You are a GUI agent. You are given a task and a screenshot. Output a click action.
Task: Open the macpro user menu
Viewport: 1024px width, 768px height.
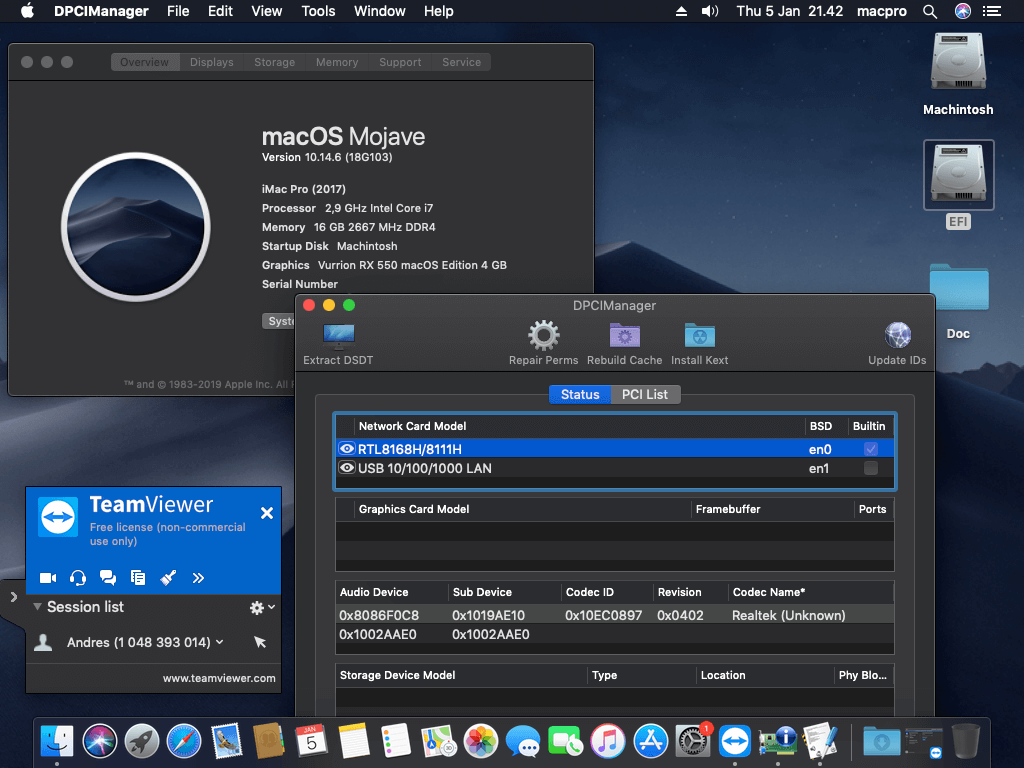coord(882,11)
